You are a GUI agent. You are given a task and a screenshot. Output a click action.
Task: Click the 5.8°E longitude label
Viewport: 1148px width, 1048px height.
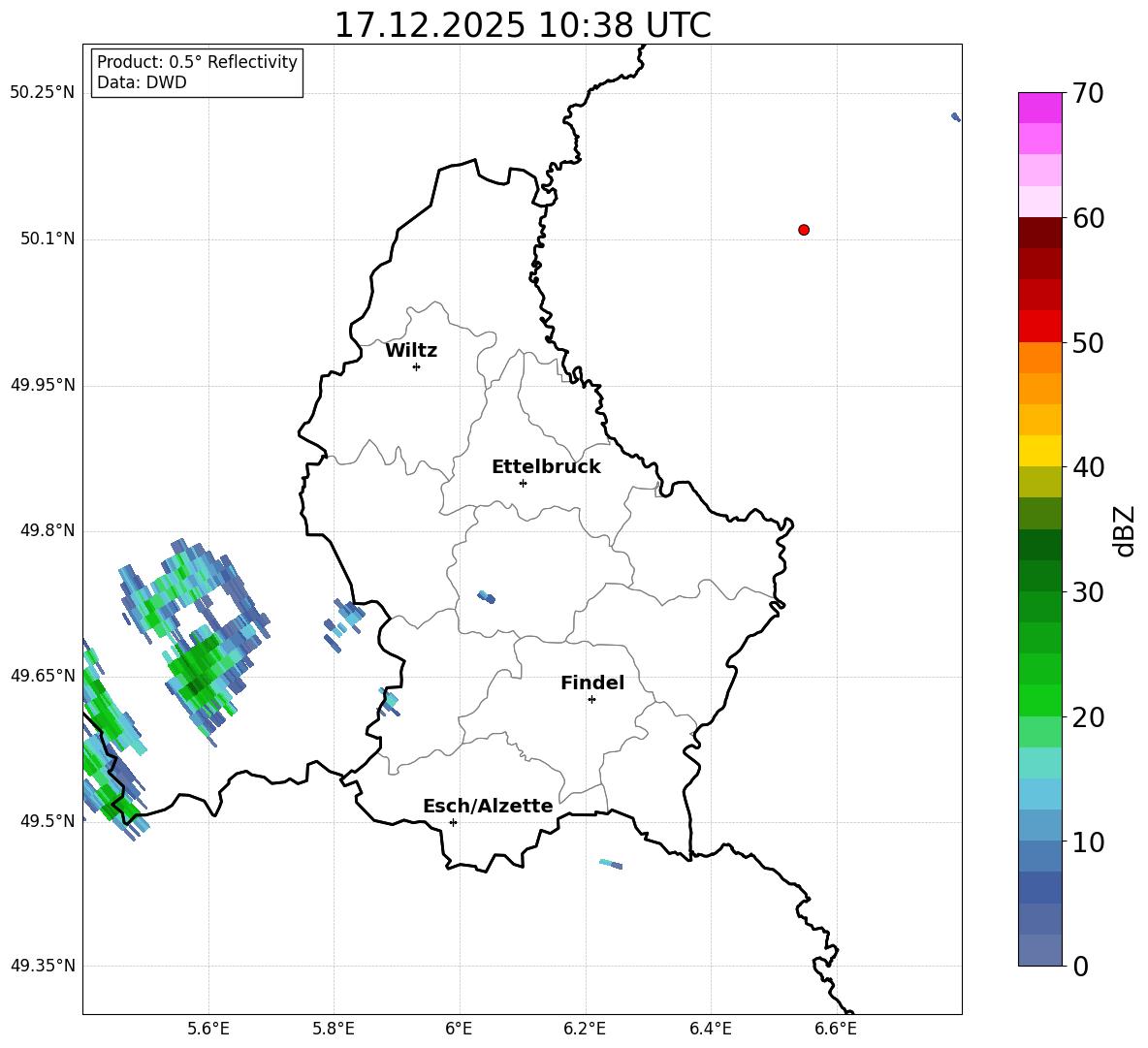(x=334, y=1030)
